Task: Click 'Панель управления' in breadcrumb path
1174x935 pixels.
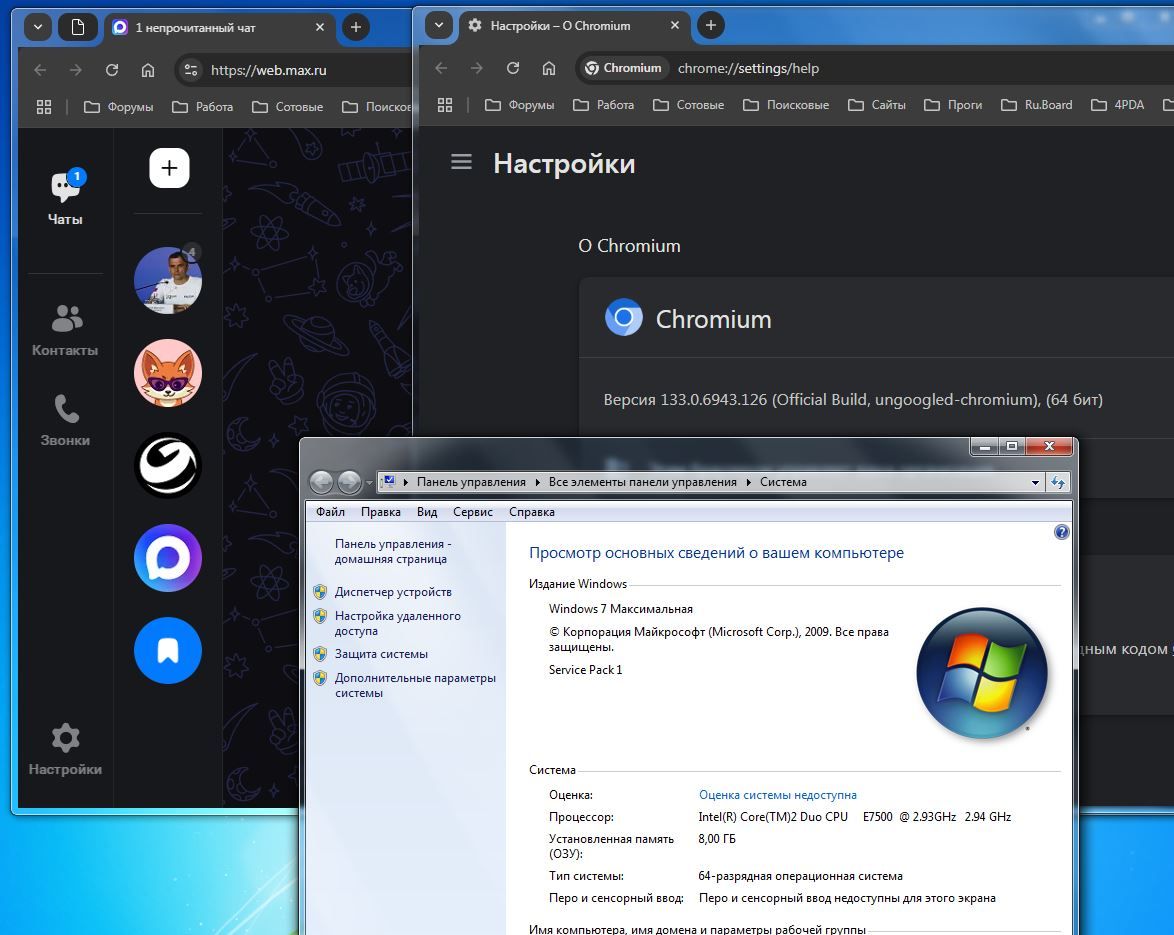Action: pos(471,482)
